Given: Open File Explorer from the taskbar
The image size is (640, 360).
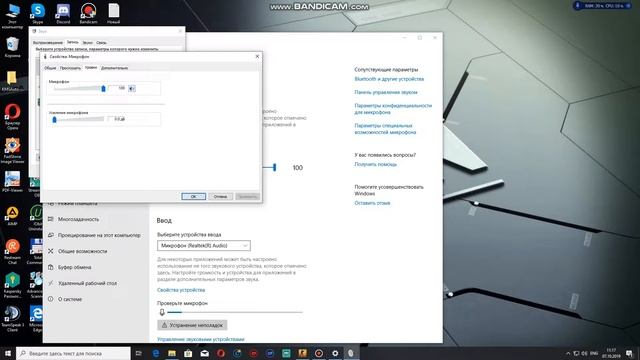Looking at the screenshot, I should pyautogui.click(x=172, y=353).
